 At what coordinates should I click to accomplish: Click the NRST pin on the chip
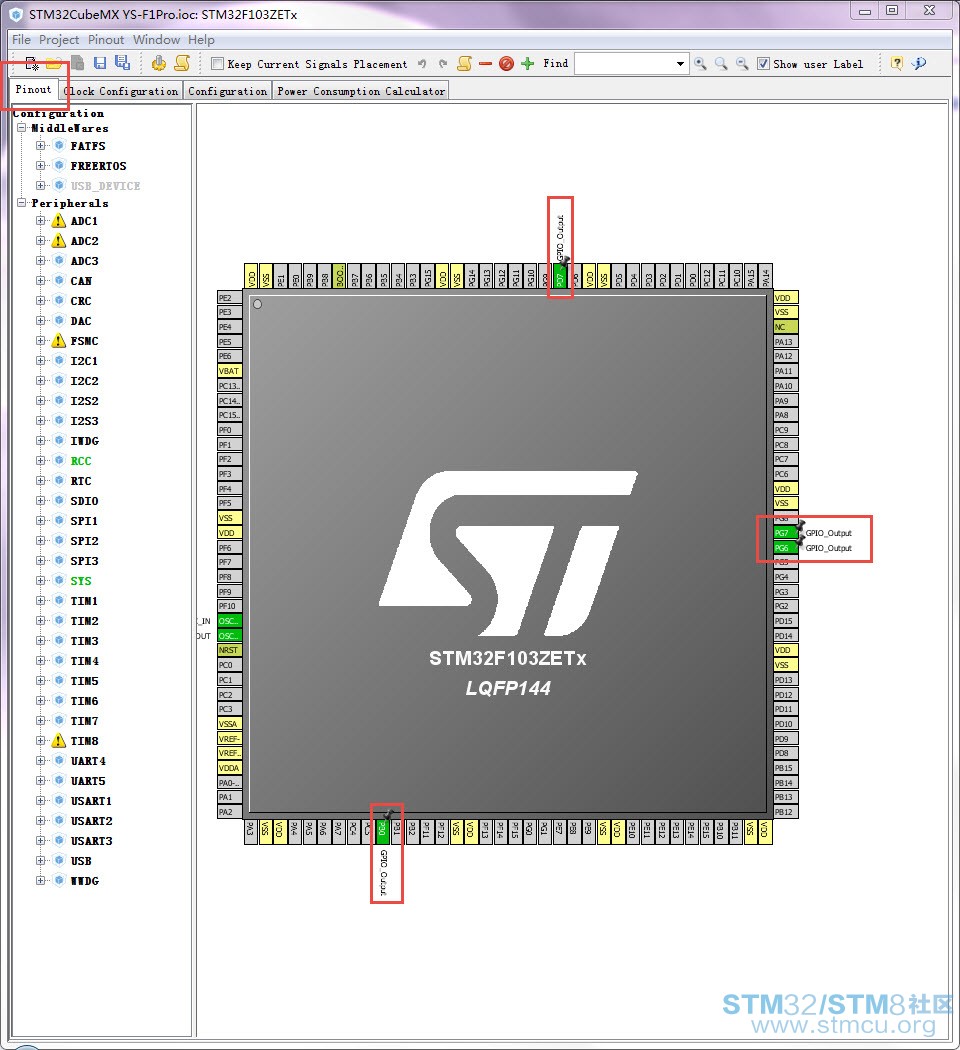click(x=230, y=650)
